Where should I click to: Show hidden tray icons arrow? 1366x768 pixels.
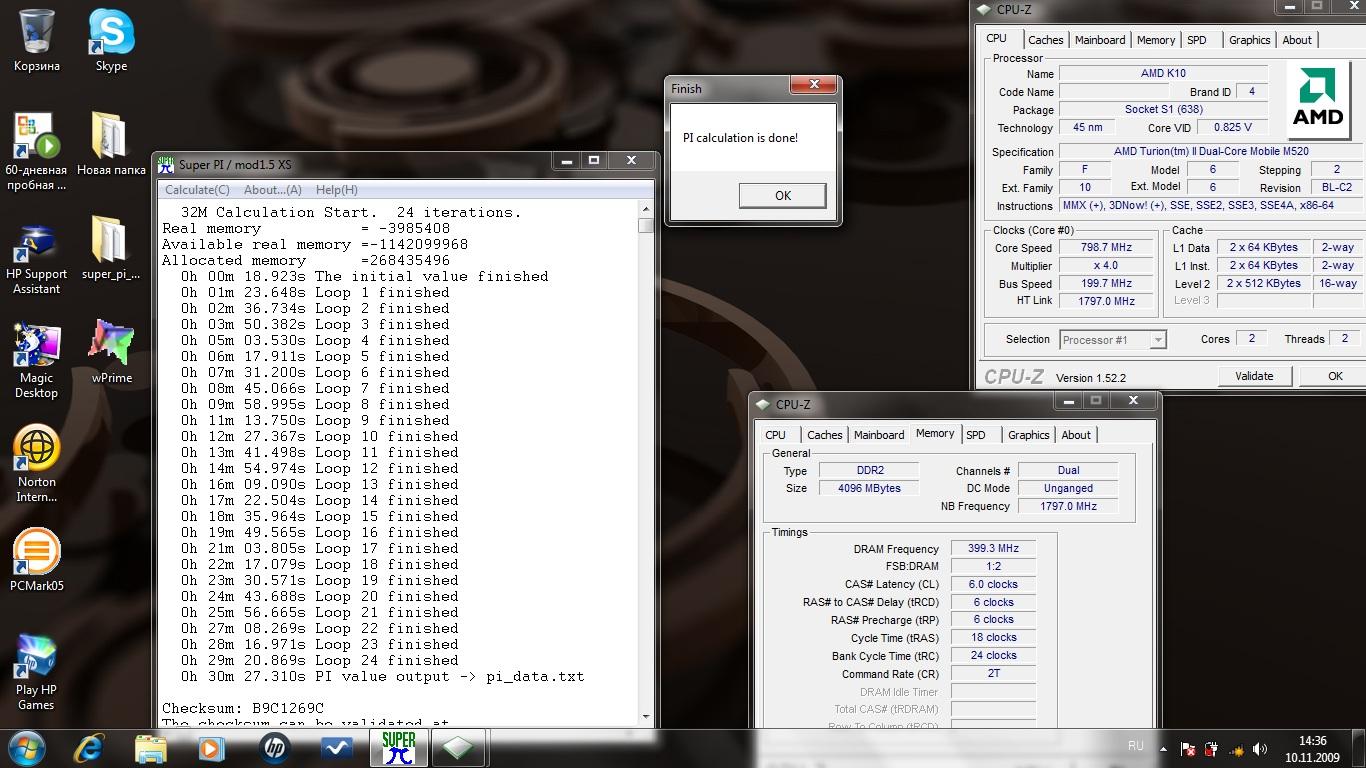[1163, 749]
